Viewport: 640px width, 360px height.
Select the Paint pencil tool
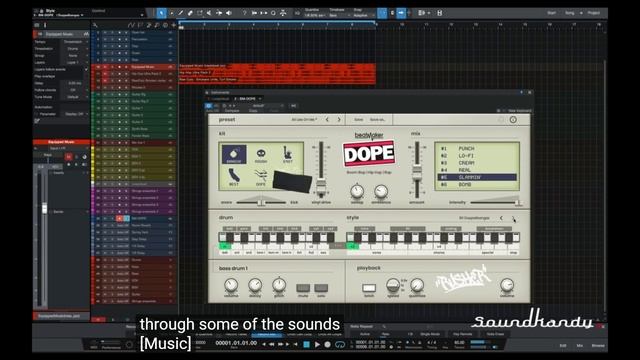(180, 13)
